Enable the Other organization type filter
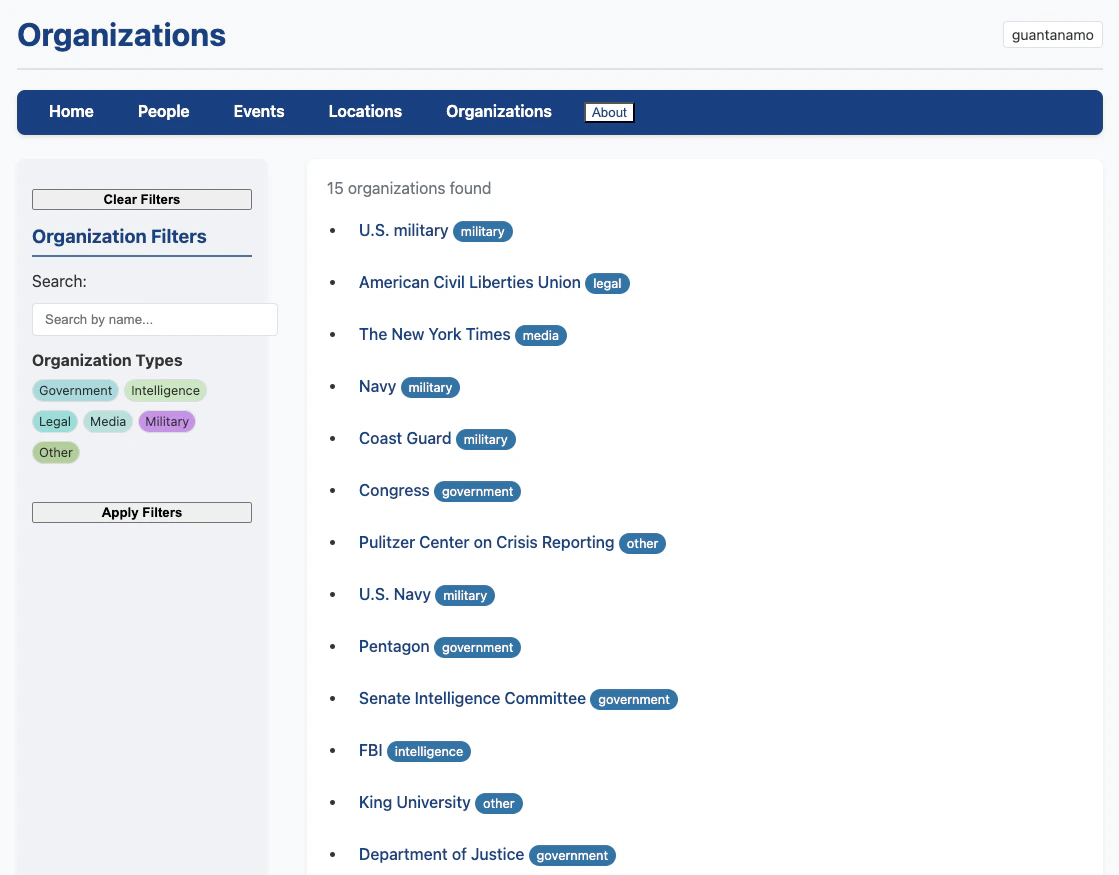 (56, 452)
